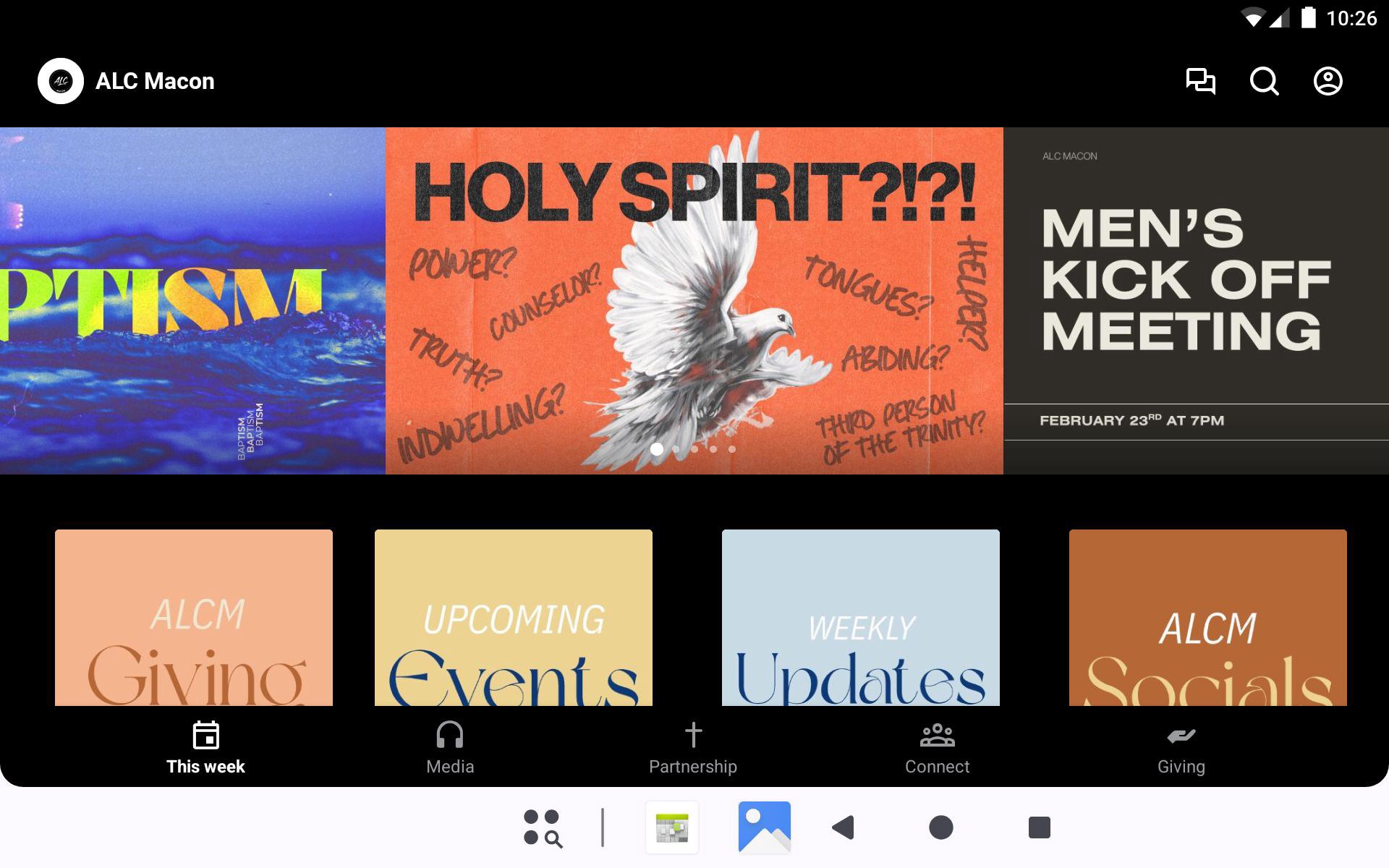Switch to the Partnership tab
The height and width of the screenshot is (868, 1389).
pyautogui.click(x=693, y=748)
